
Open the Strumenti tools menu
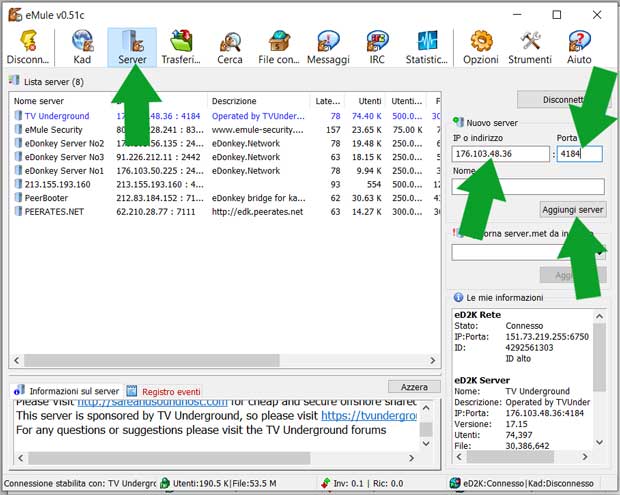[x=530, y=47]
